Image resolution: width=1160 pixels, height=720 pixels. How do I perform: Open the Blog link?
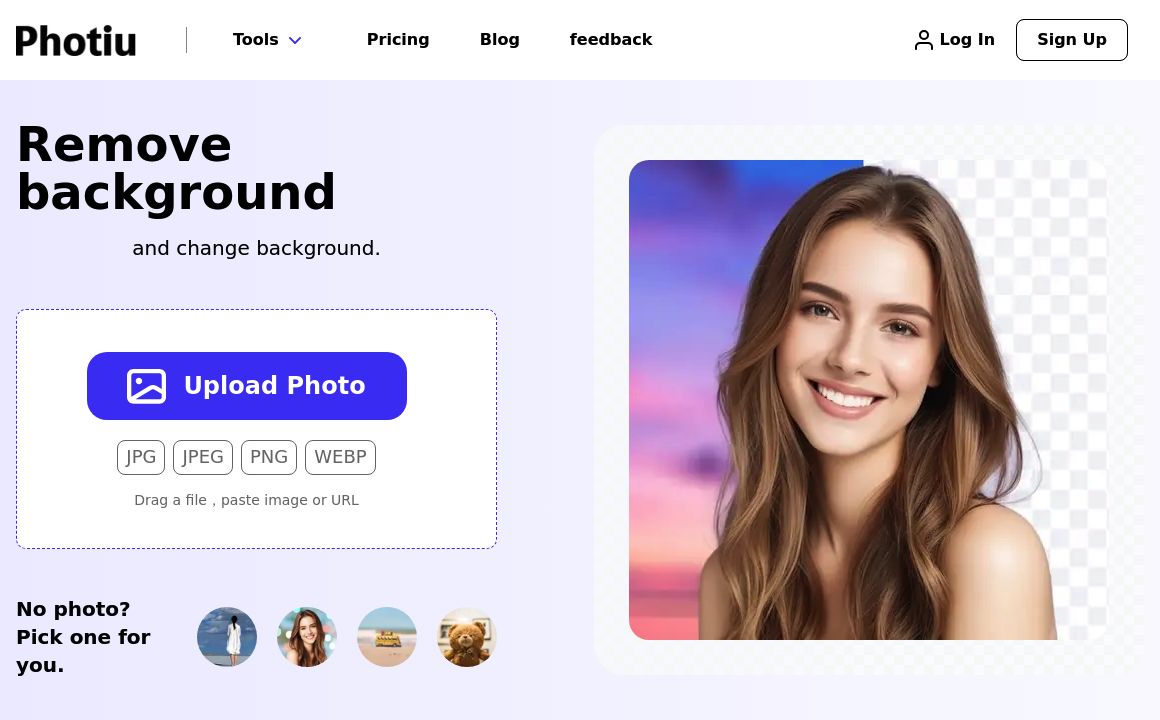499,40
